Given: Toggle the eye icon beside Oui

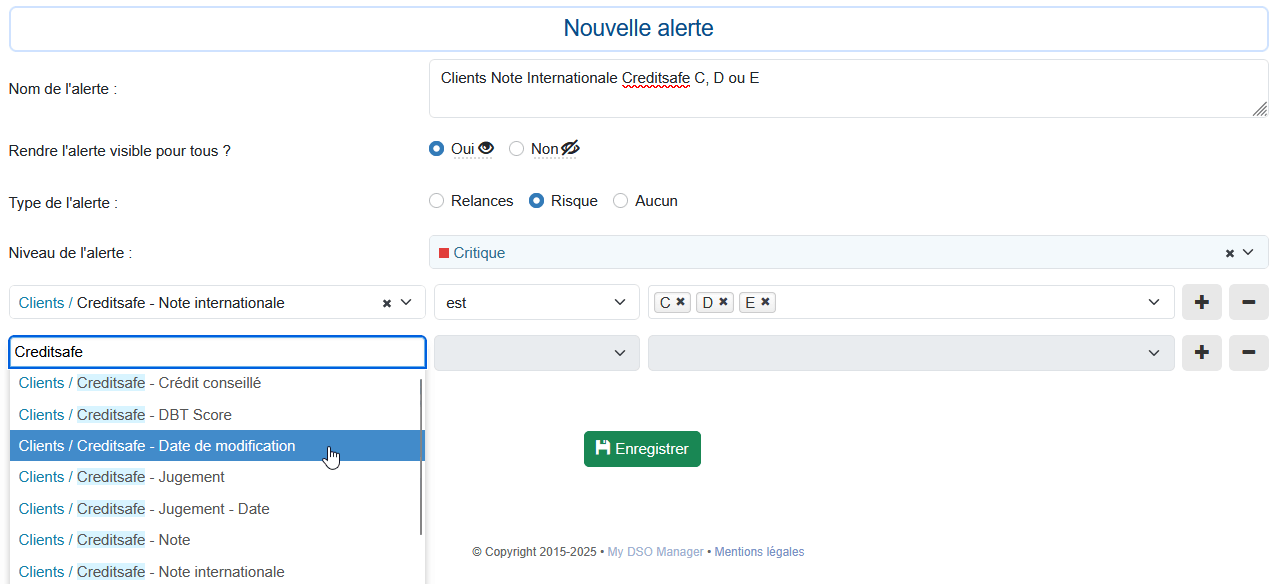Looking at the screenshot, I should pos(487,147).
